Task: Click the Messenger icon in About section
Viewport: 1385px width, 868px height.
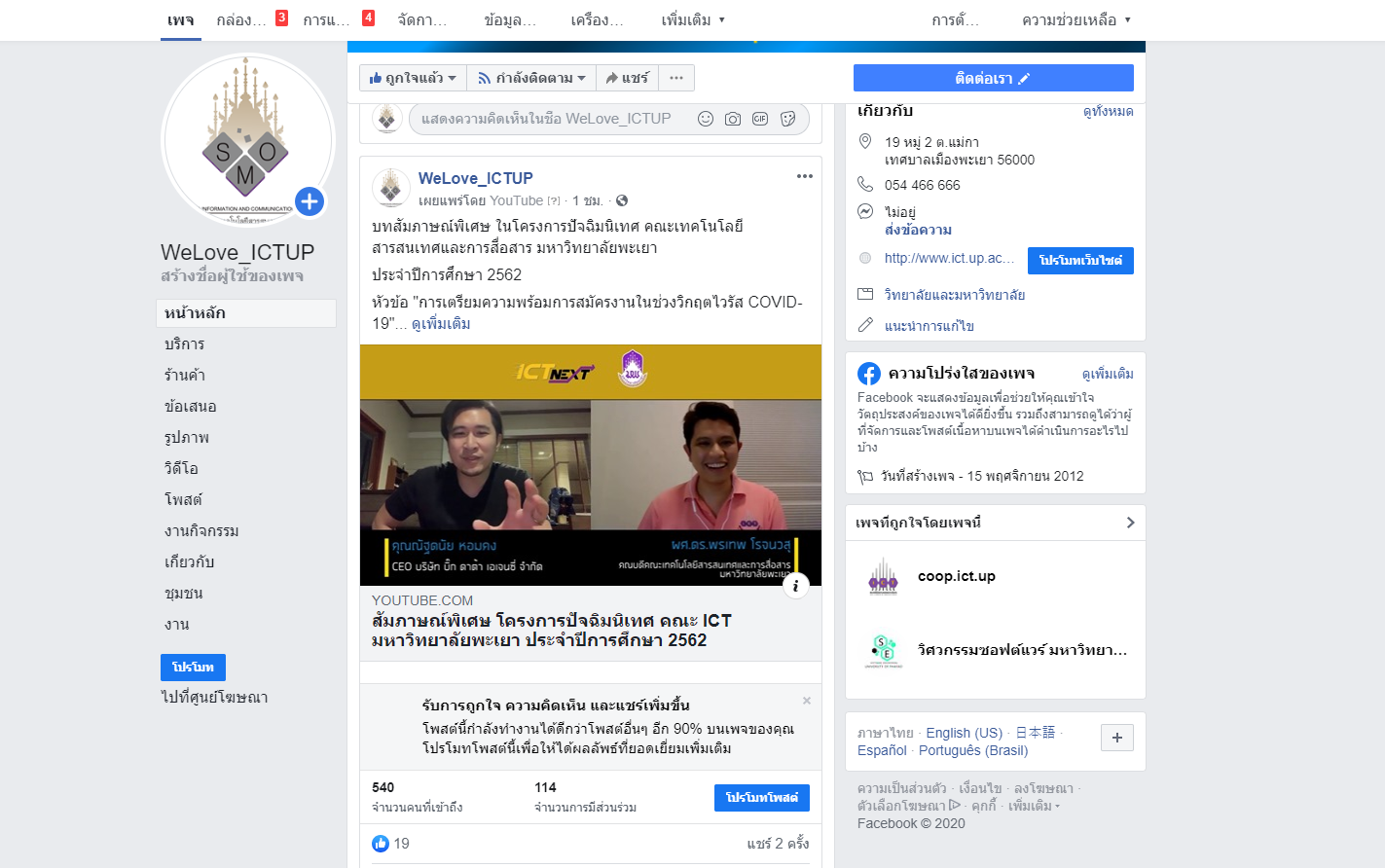Action: 865,211
